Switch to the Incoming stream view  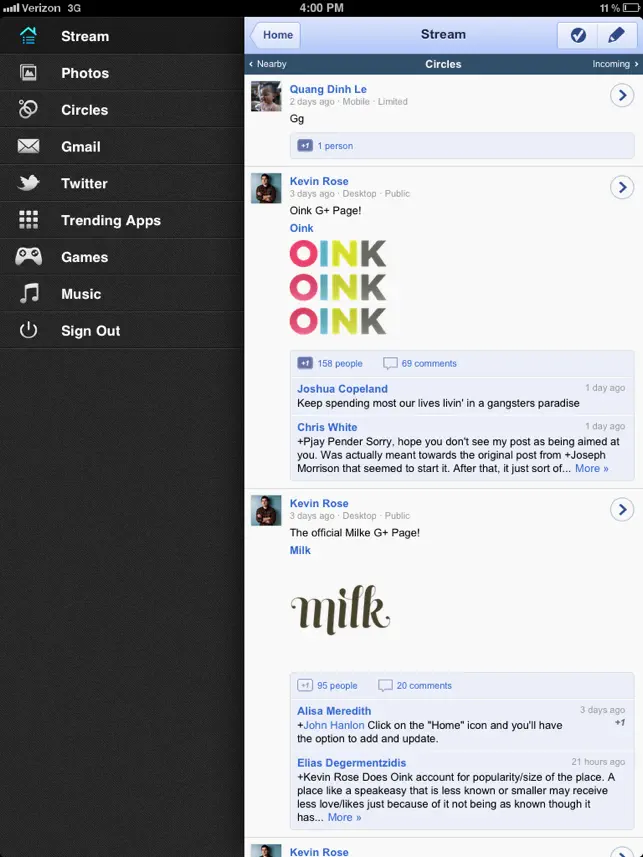[615, 64]
